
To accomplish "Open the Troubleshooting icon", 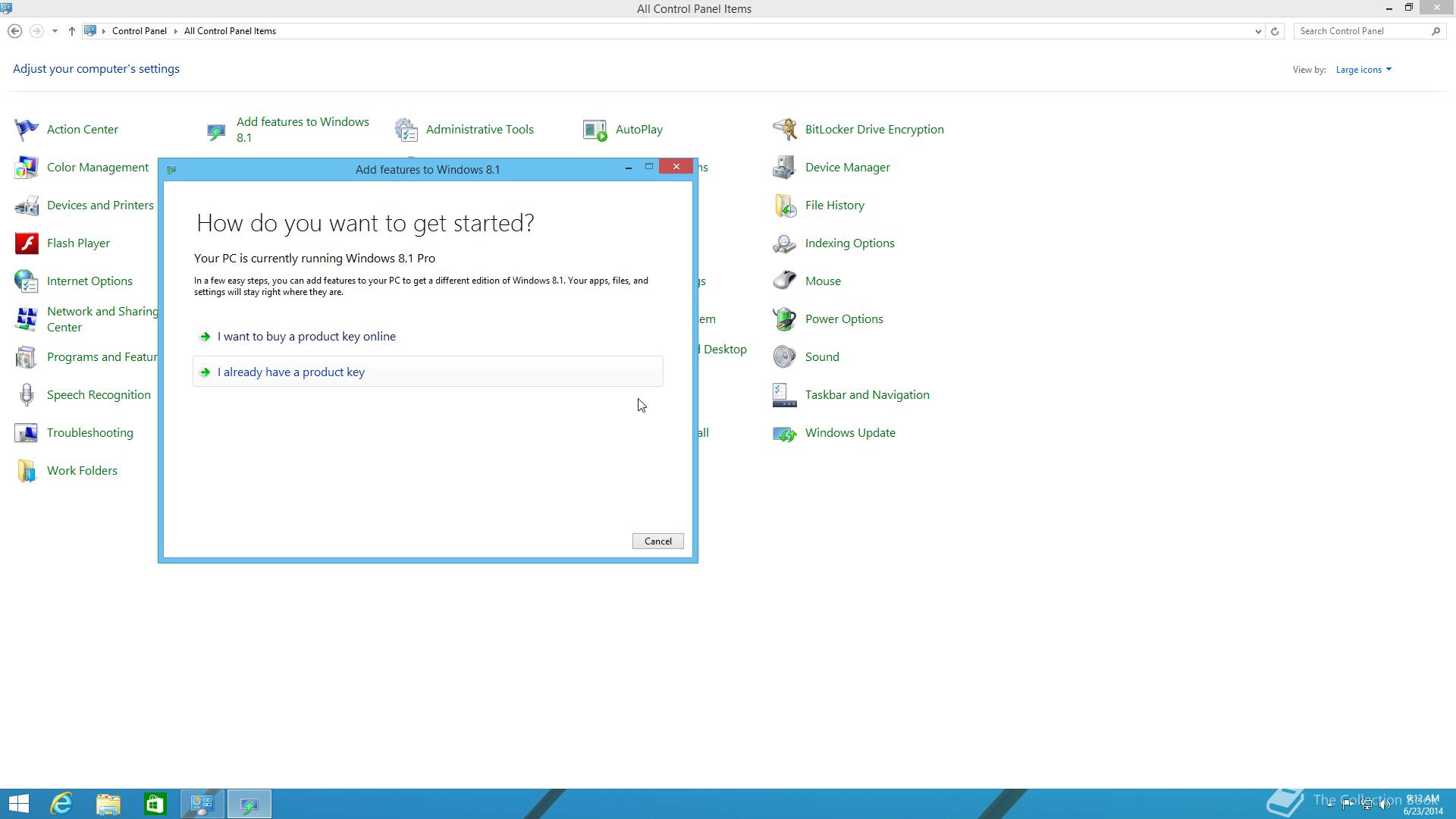I will [x=27, y=433].
